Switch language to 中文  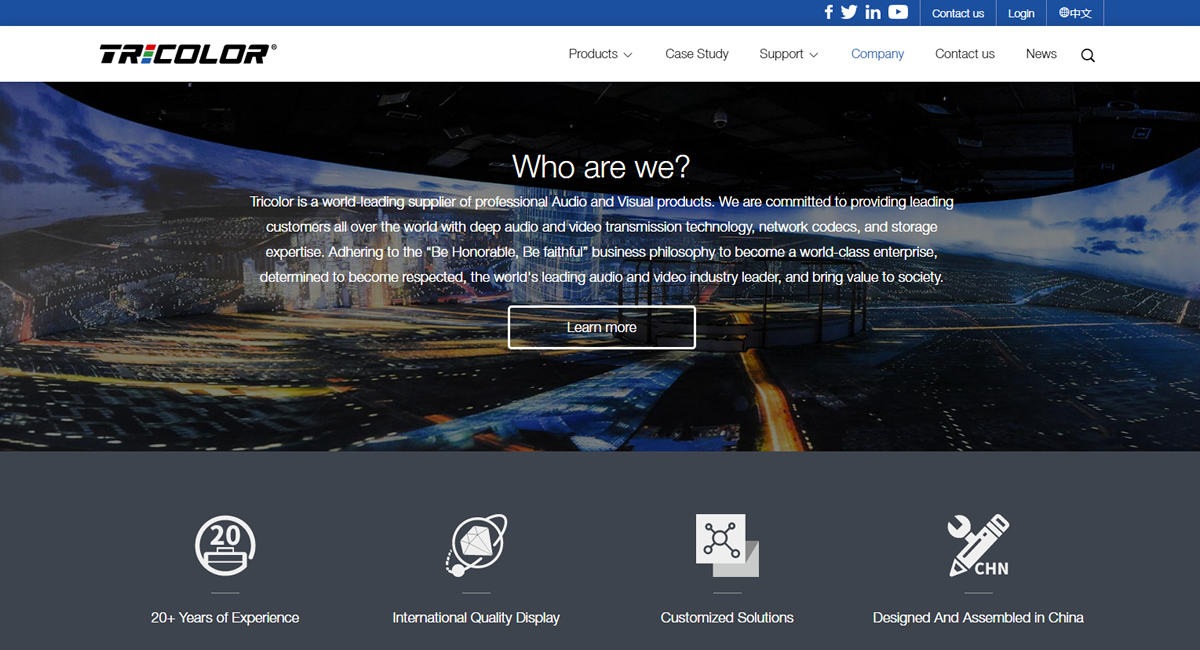point(1075,13)
